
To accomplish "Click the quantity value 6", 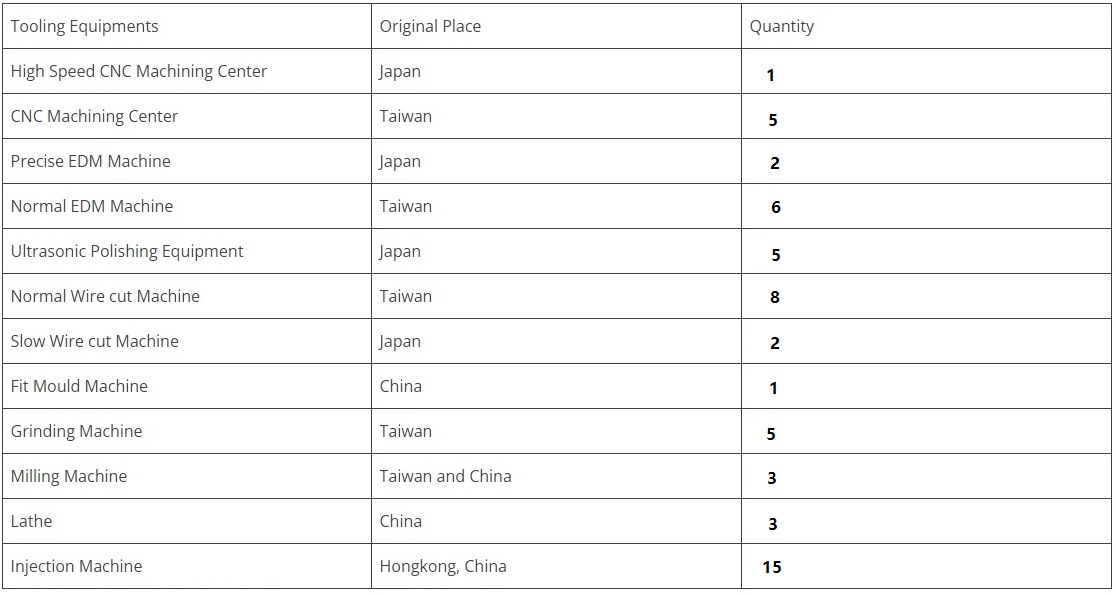I will [775, 208].
